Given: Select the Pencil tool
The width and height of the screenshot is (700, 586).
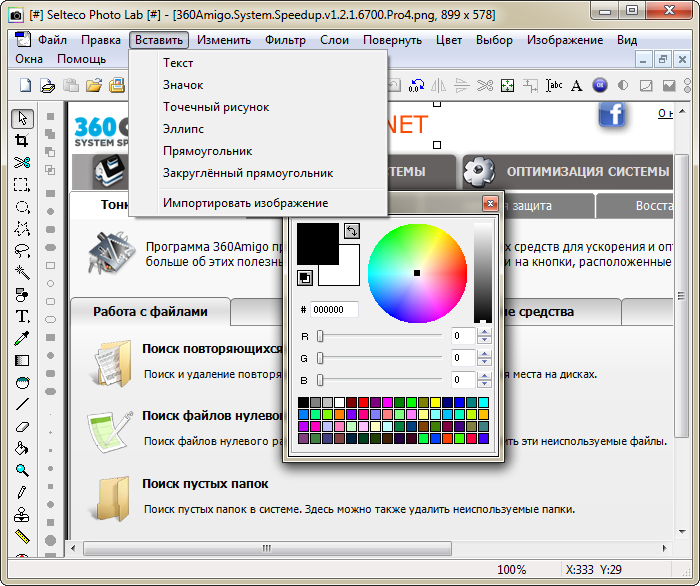Looking at the screenshot, I should [22, 492].
